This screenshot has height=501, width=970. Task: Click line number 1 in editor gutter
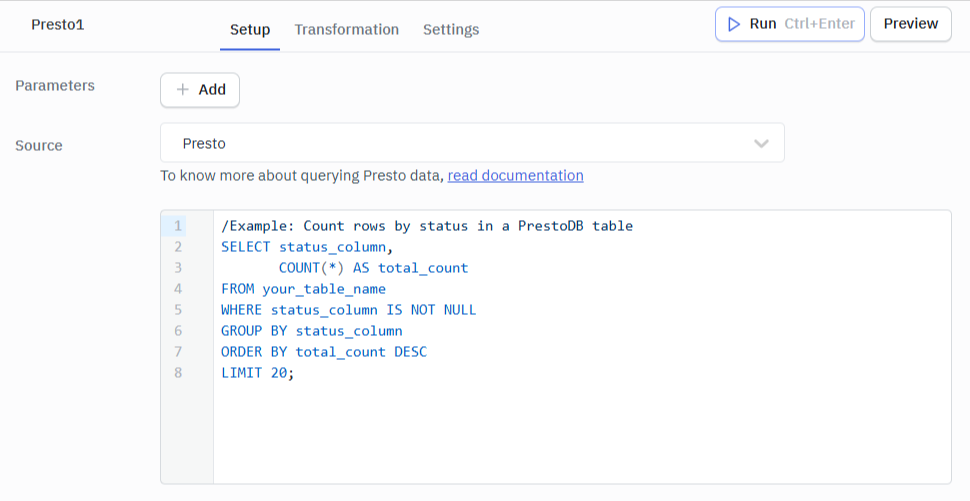click(x=178, y=226)
